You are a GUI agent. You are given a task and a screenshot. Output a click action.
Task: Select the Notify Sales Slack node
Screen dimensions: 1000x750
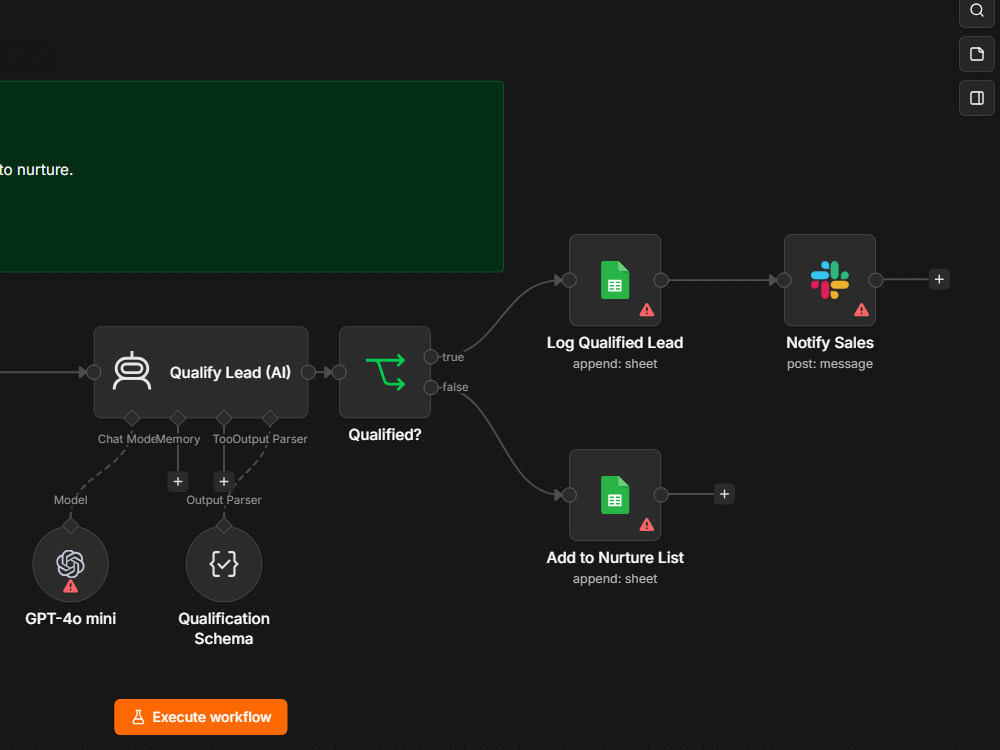coord(830,280)
